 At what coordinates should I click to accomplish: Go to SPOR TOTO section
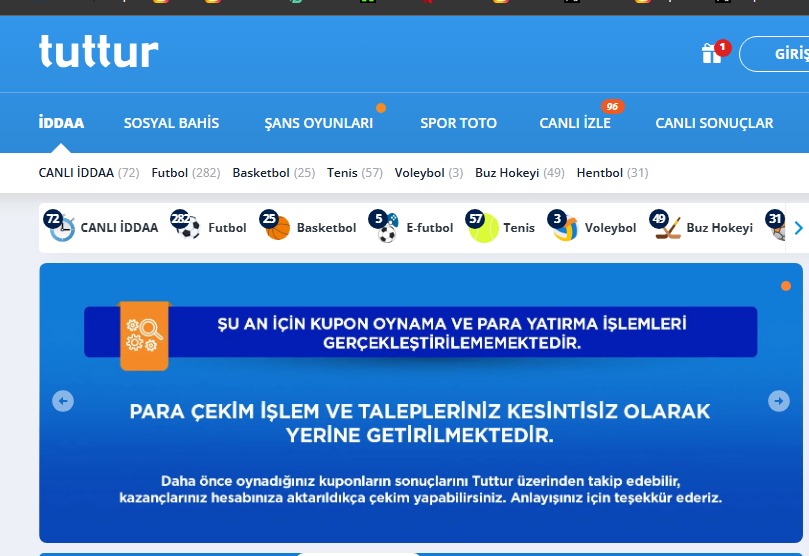[x=458, y=123]
